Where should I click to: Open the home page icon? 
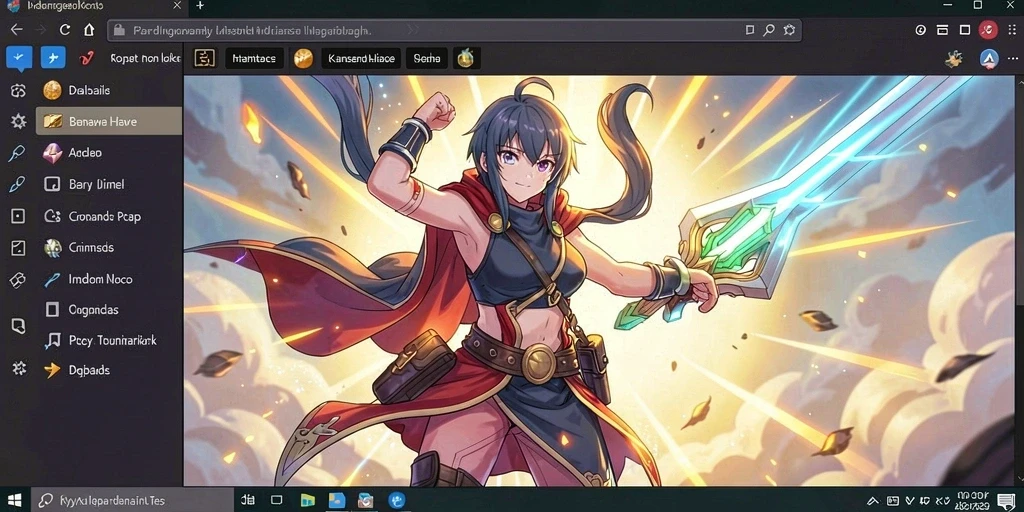tap(89, 29)
